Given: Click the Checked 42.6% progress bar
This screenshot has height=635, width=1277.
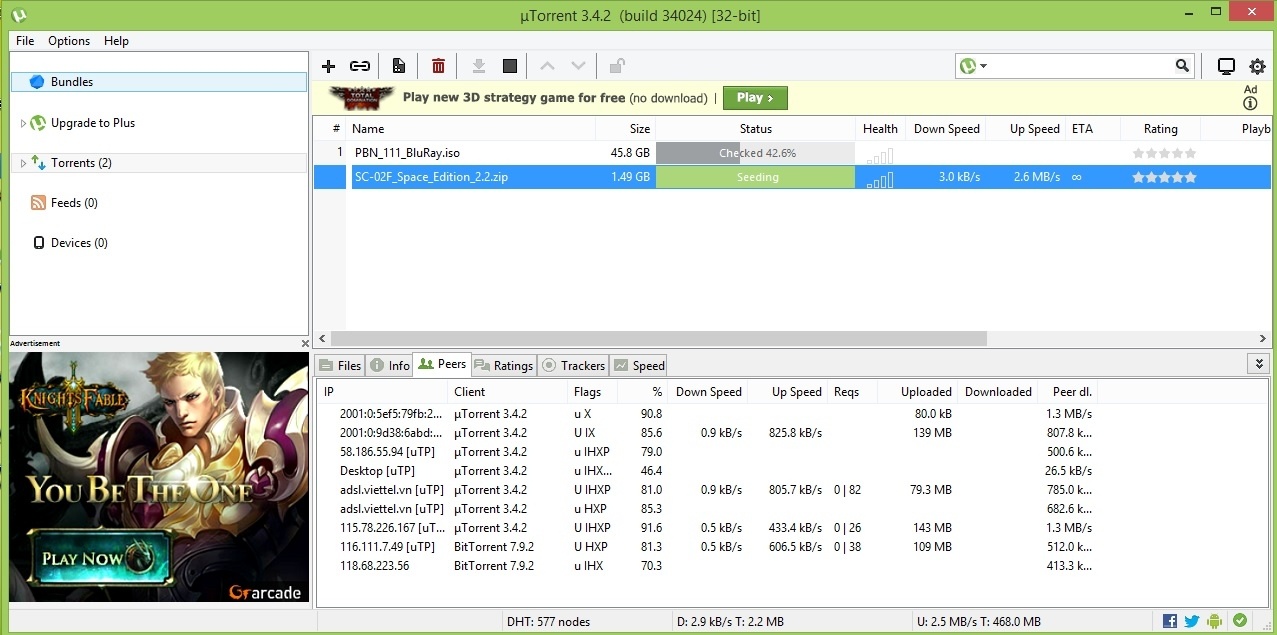Looking at the screenshot, I should point(756,153).
